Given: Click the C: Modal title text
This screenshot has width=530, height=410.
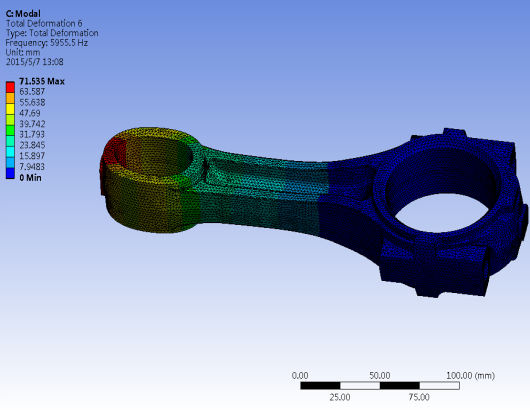Looking at the screenshot, I should pyautogui.click(x=23, y=14).
